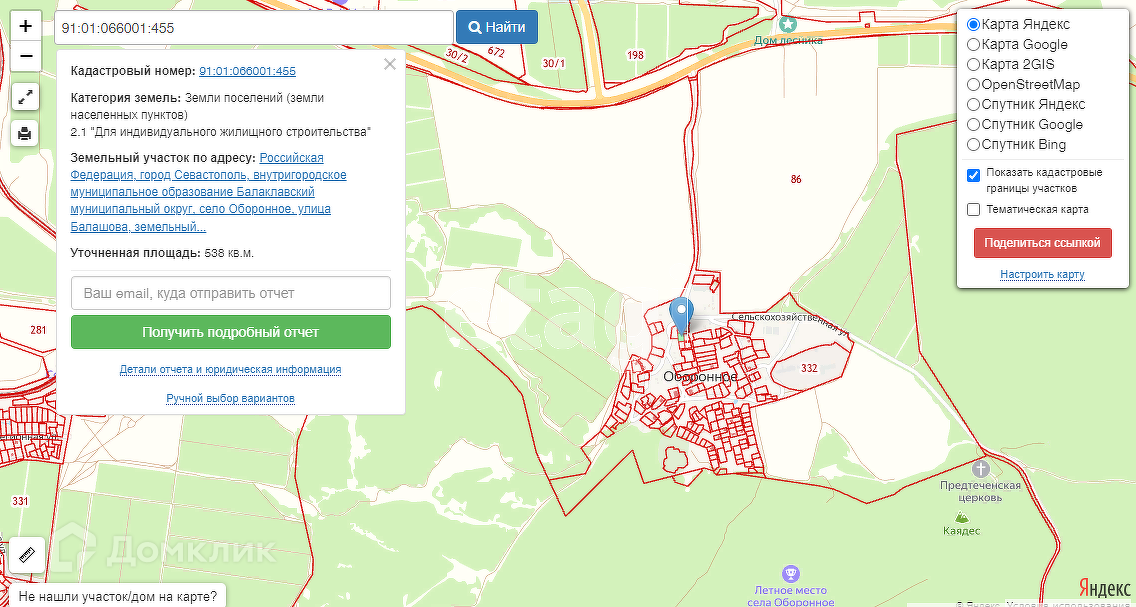Zoom in the map with plus button
Viewport: 1136px width, 607px height.
(x=25, y=27)
